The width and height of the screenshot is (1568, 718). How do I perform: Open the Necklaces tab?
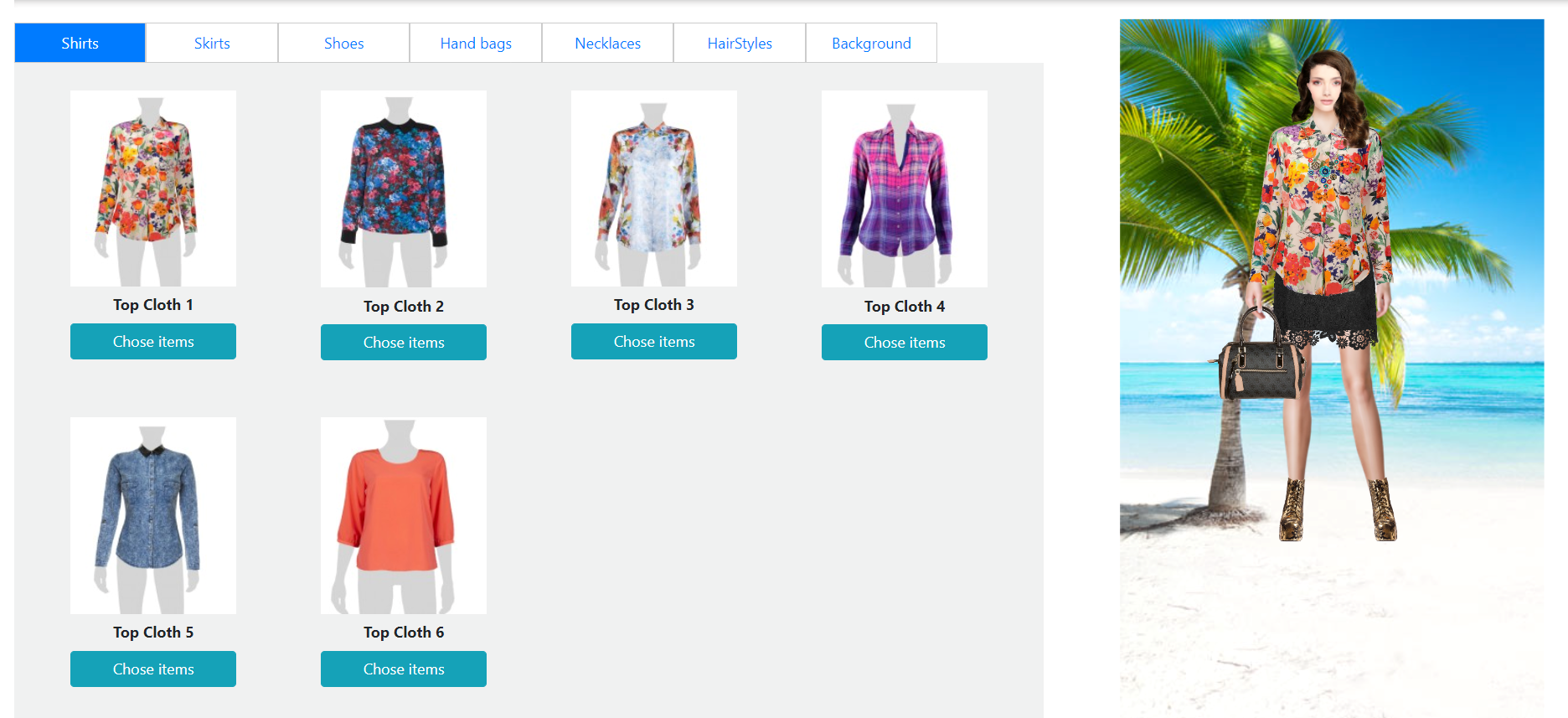pyautogui.click(x=607, y=43)
